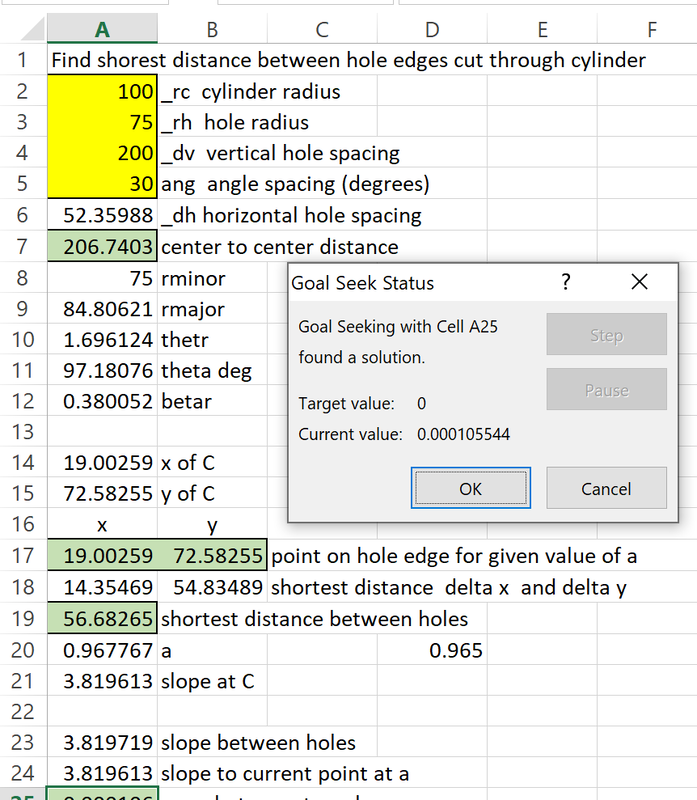Click Cancel in Goal Seek Status dialog
The height and width of the screenshot is (800, 697).
[606, 488]
